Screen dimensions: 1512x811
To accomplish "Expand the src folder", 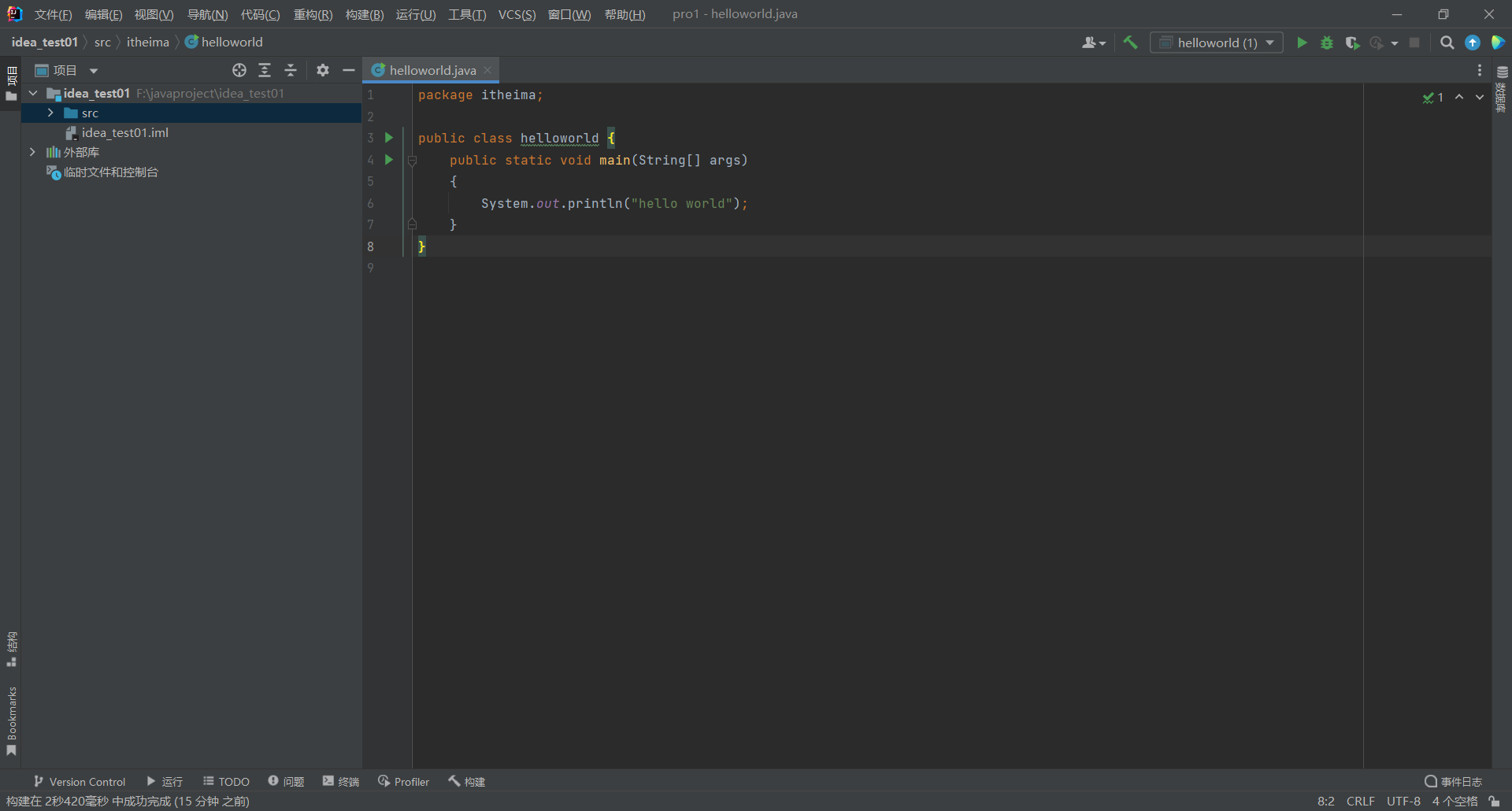I will coord(50,113).
